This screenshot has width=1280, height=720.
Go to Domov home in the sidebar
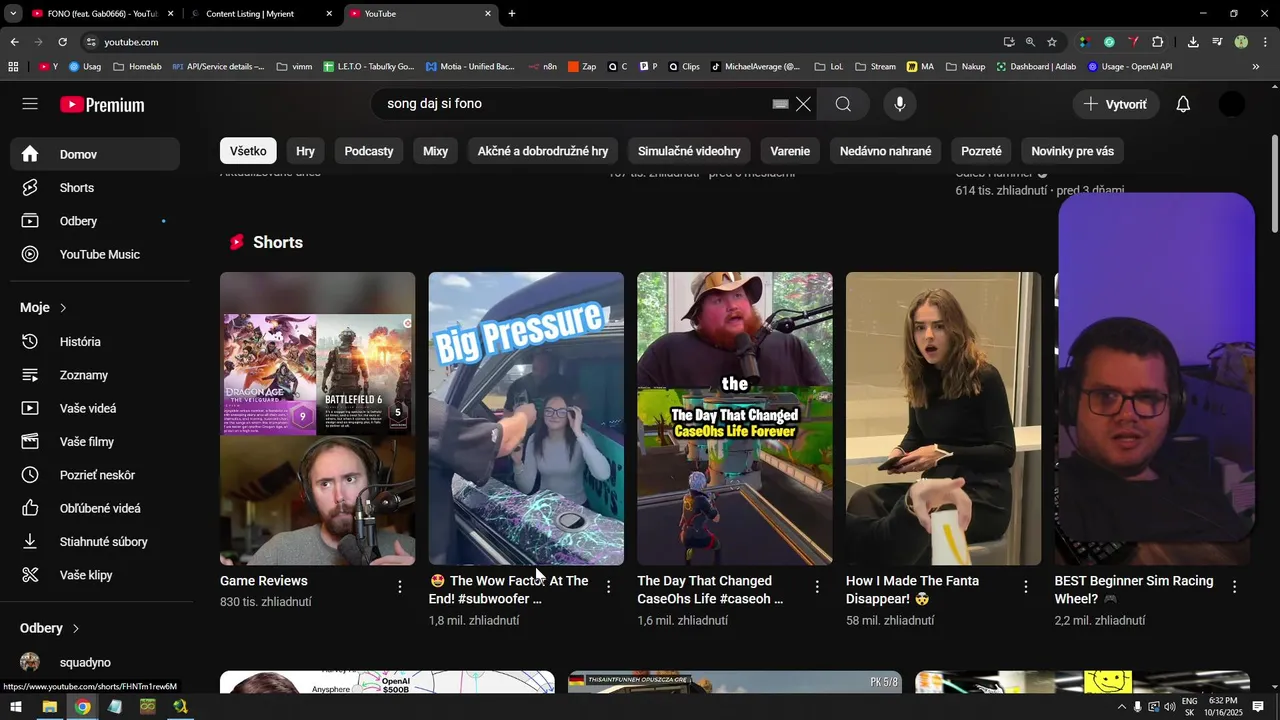[x=95, y=154]
